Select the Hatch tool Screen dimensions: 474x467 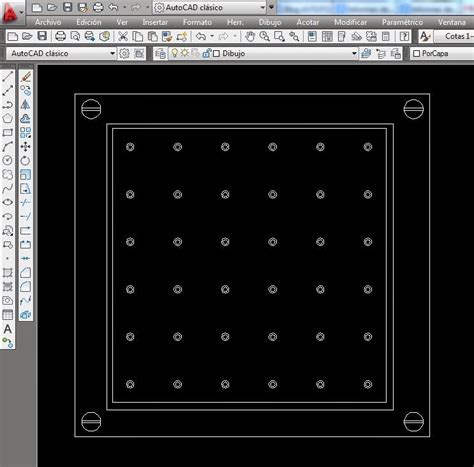7,272
